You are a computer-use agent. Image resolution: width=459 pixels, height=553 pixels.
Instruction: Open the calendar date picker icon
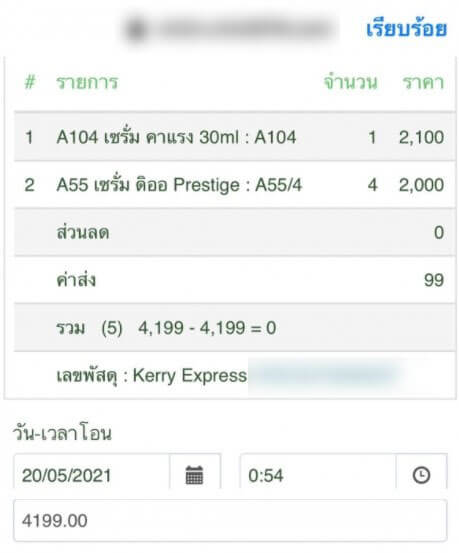(194, 474)
